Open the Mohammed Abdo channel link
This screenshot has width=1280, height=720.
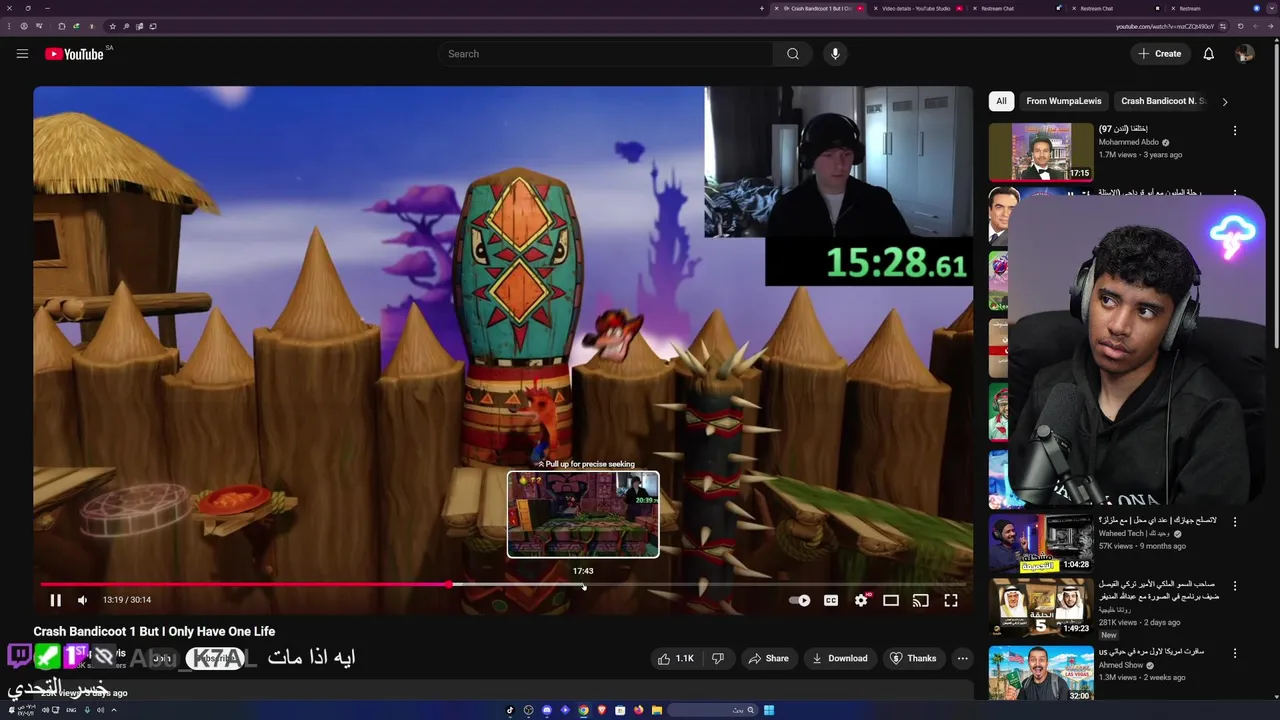1129,142
